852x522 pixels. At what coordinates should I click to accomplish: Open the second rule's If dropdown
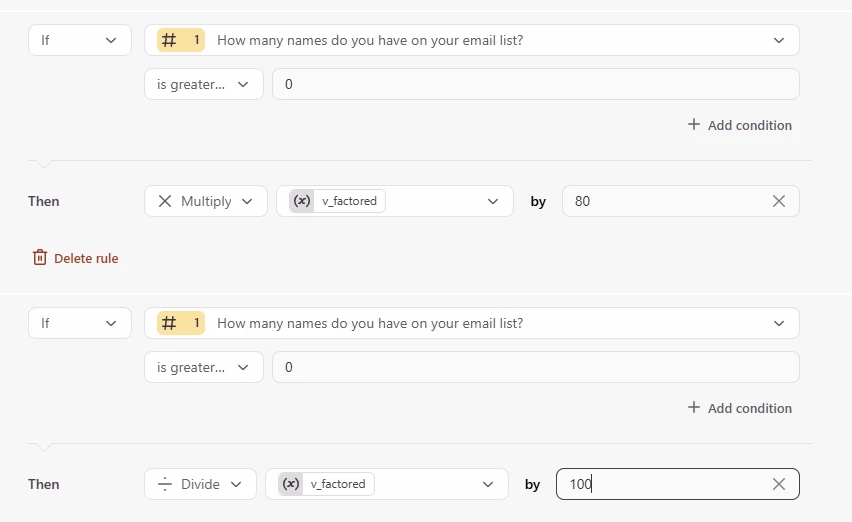click(80, 323)
